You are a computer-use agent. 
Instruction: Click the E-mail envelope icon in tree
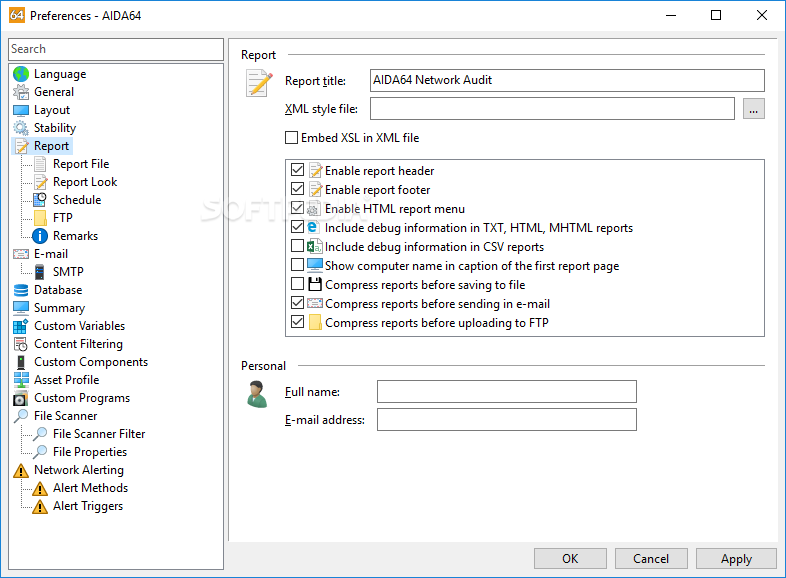(x=21, y=254)
